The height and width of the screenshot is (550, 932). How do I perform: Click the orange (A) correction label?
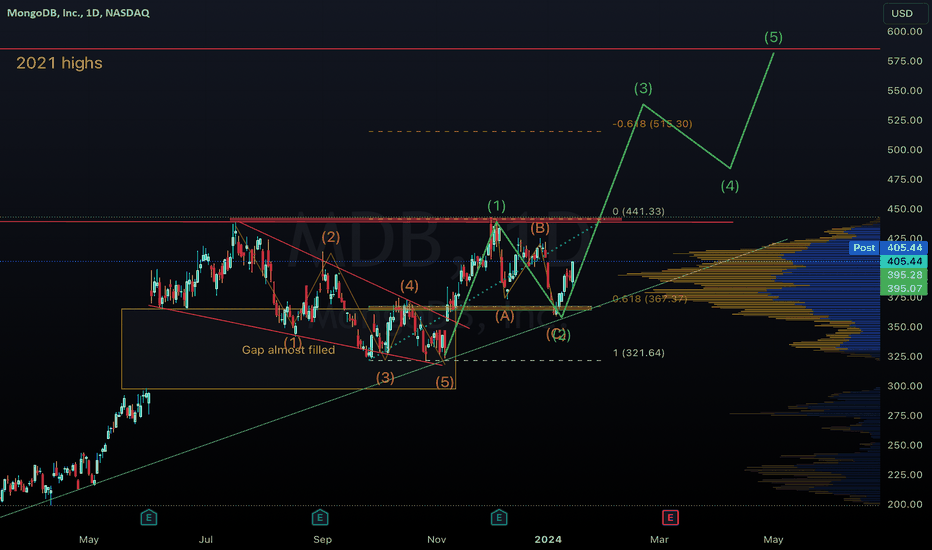coord(505,316)
